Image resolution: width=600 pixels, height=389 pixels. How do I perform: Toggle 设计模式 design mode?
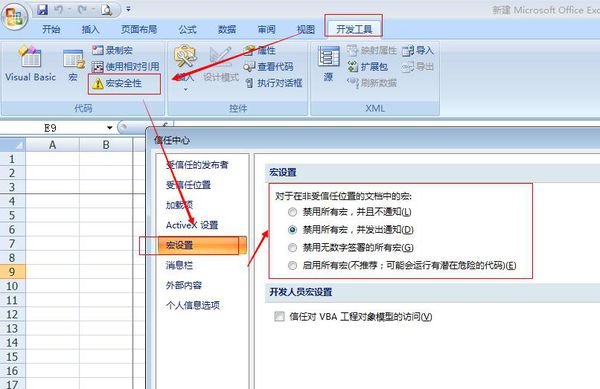221,64
